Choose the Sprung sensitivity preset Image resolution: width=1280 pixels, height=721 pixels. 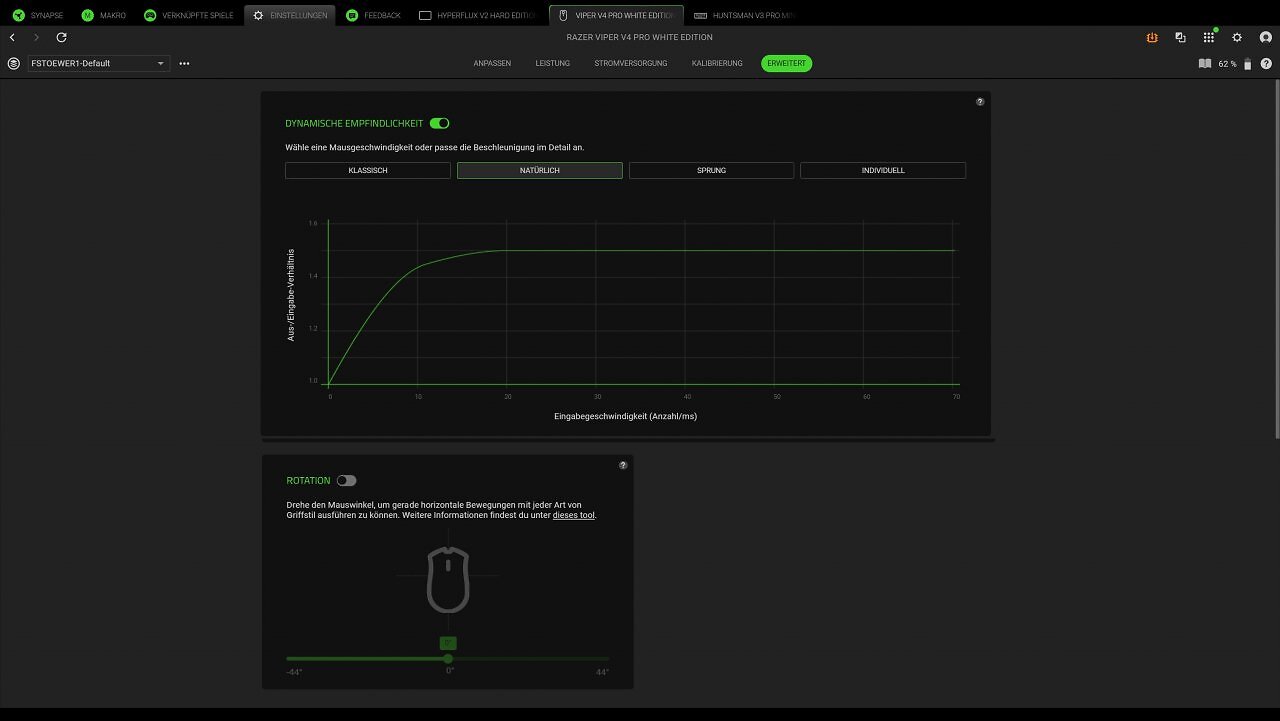point(711,170)
